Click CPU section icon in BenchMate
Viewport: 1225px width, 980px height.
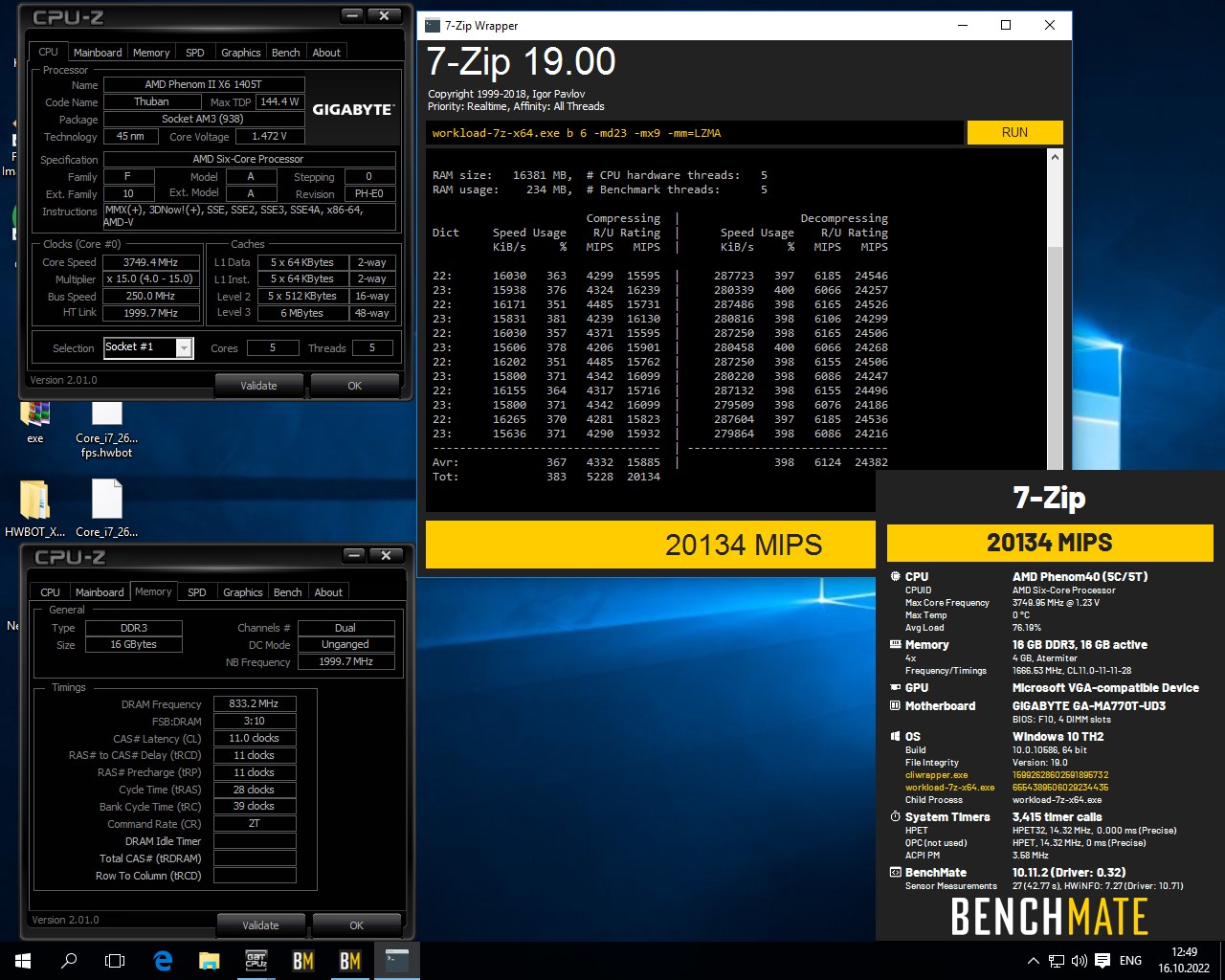(896, 576)
